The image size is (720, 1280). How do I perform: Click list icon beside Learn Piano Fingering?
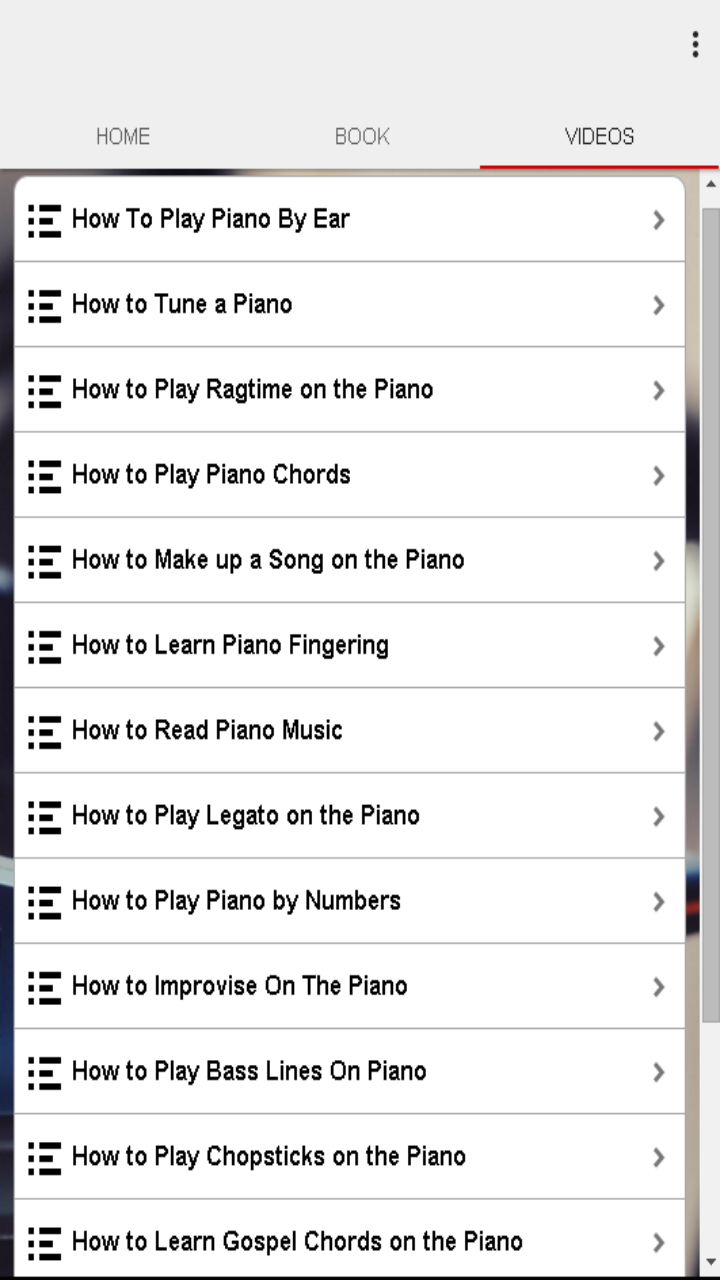pyautogui.click(x=44, y=646)
